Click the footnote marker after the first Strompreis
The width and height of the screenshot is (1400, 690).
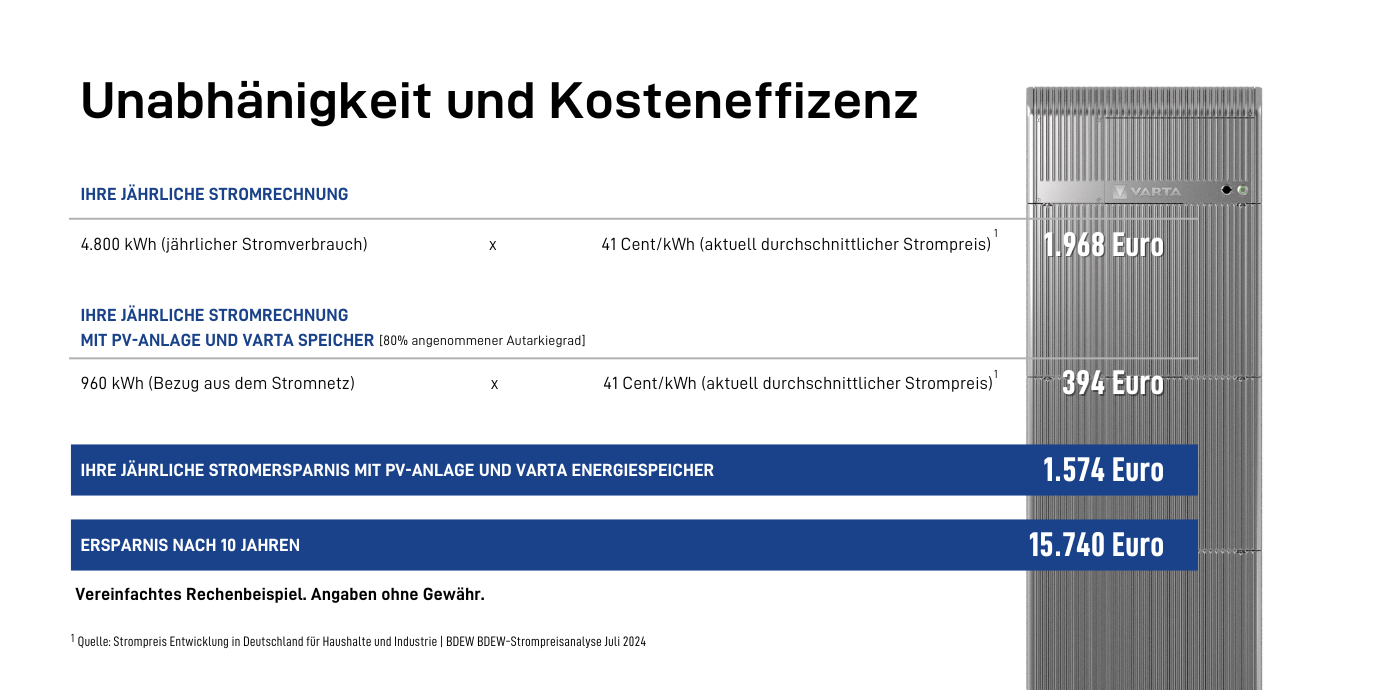[x=995, y=235]
